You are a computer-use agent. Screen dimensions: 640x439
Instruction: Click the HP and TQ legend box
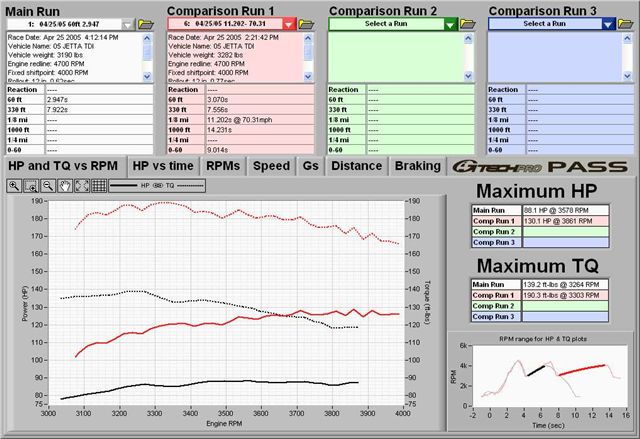(x=157, y=186)
